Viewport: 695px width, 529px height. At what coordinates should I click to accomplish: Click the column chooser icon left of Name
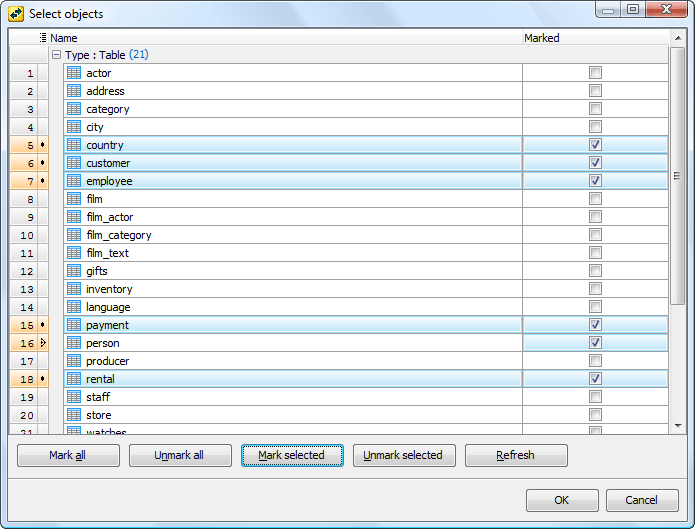pos(42,38)
